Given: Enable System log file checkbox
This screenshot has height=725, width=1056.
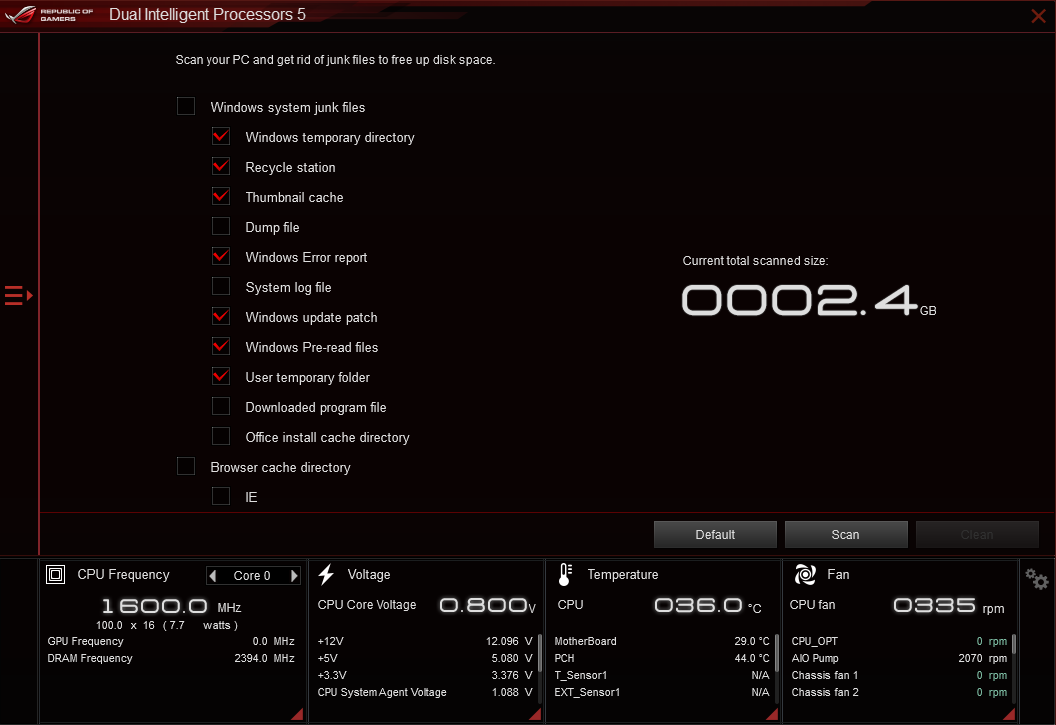Looking at the screenshot, I should pos(221,286).
